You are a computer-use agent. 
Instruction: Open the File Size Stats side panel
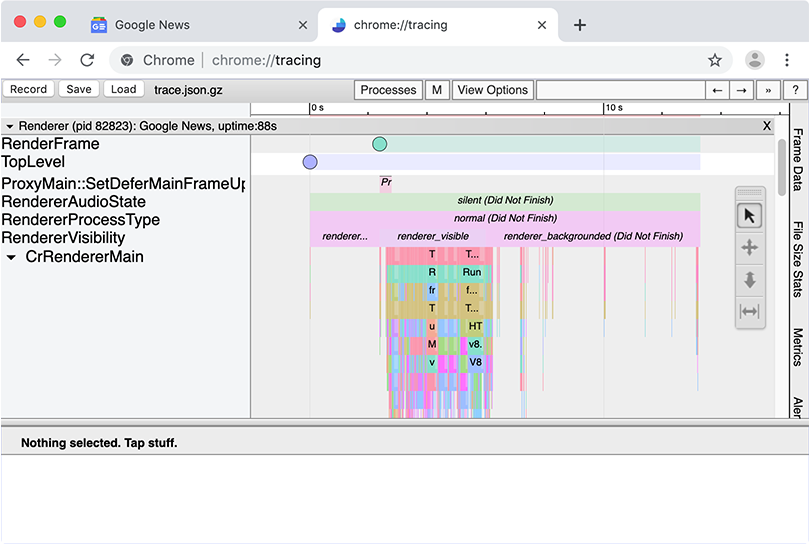798,259
